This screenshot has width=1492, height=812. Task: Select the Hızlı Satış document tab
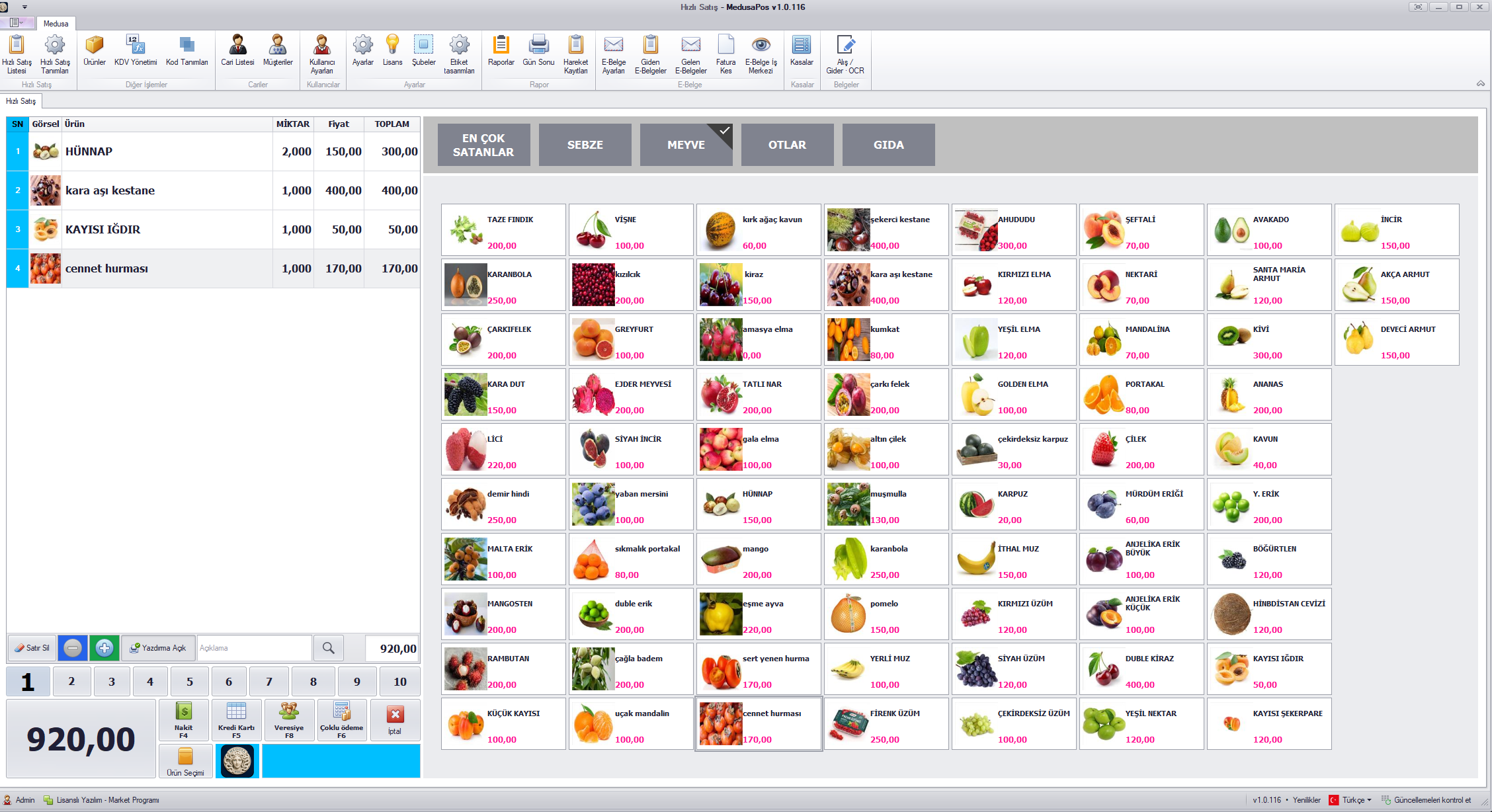pos(21,101)
